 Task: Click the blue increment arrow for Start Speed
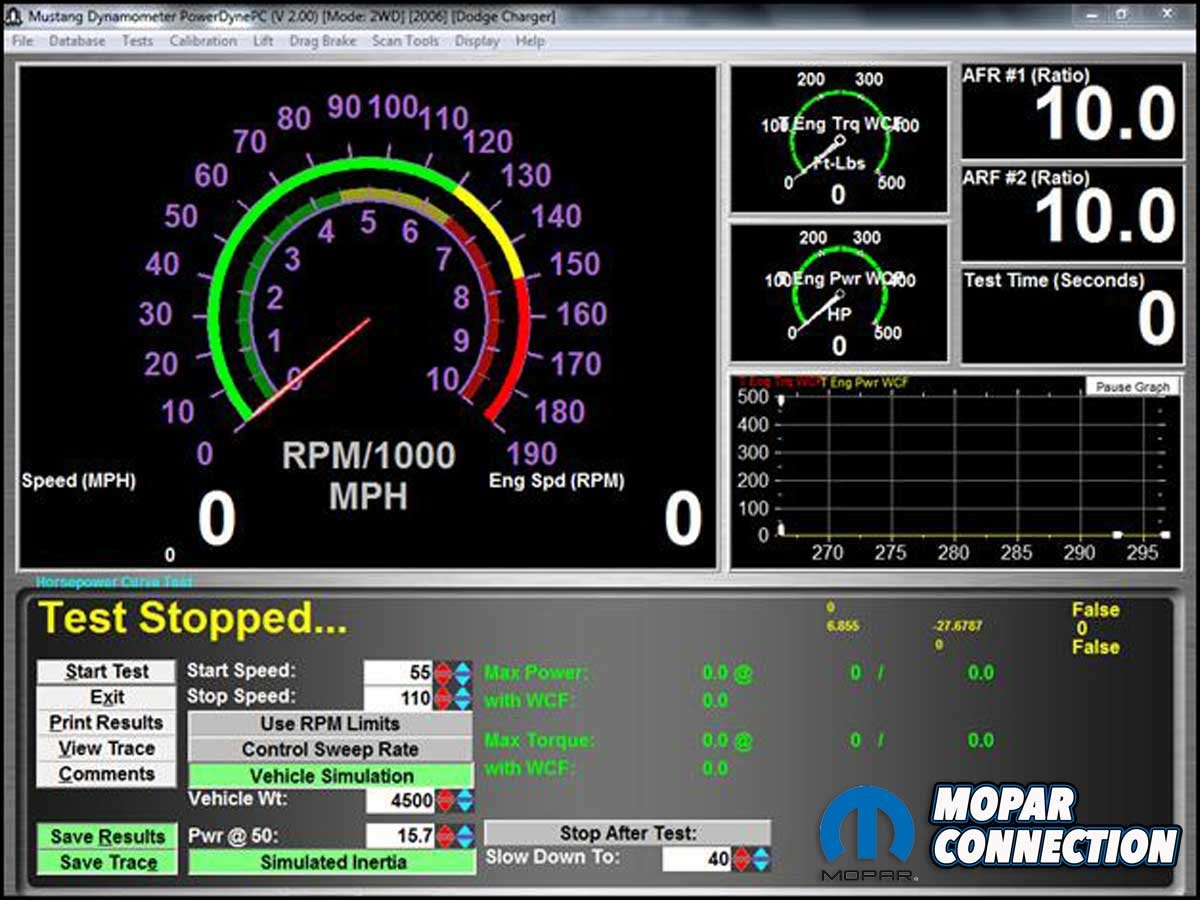point(463,672)
